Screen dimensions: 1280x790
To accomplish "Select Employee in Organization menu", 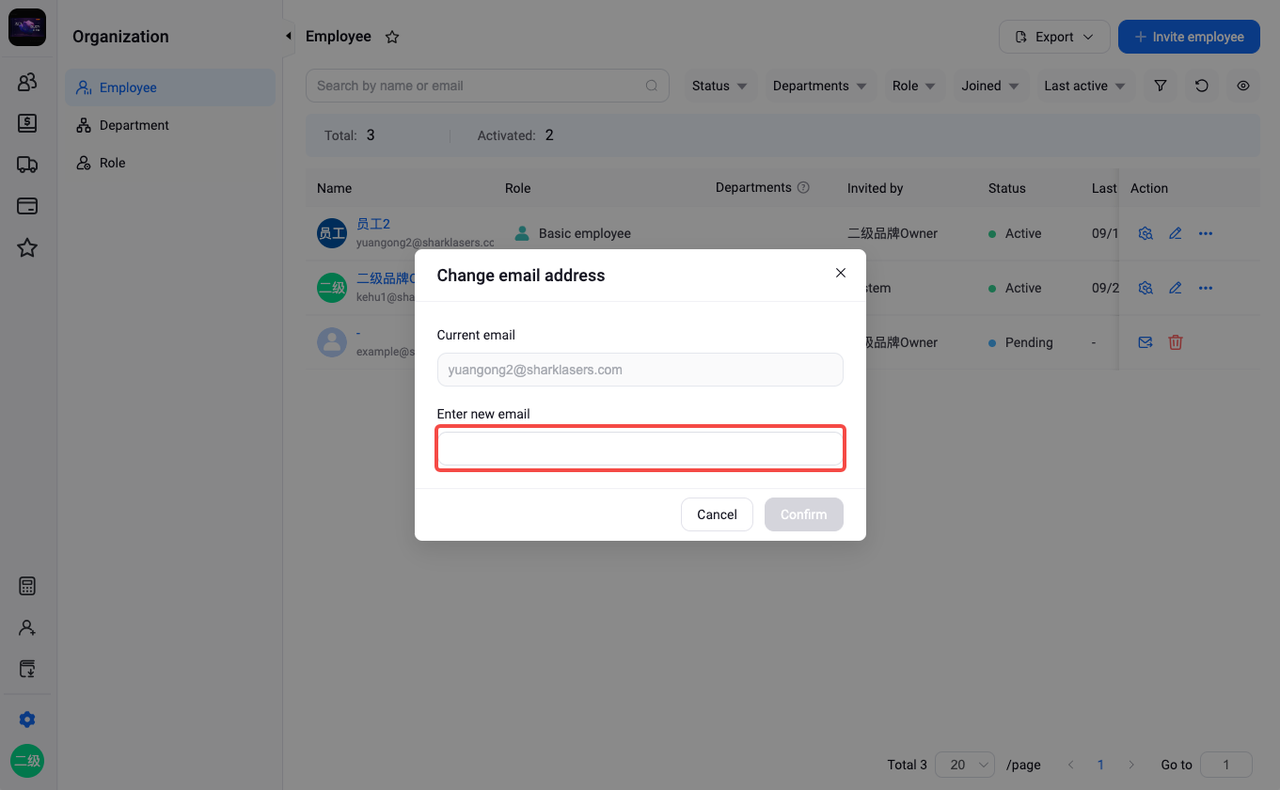I will (x=170, y=87).
